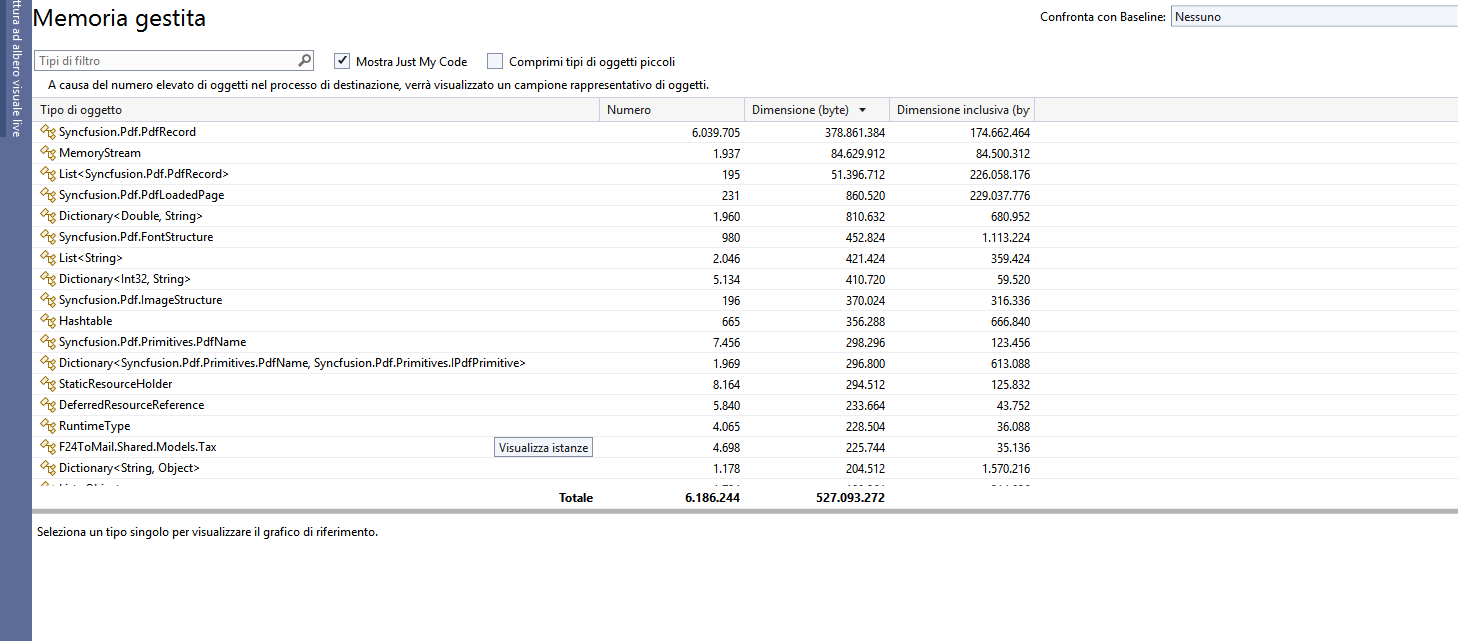Uncheck Mostra Just My Code checkbox

tap(342, 61)
